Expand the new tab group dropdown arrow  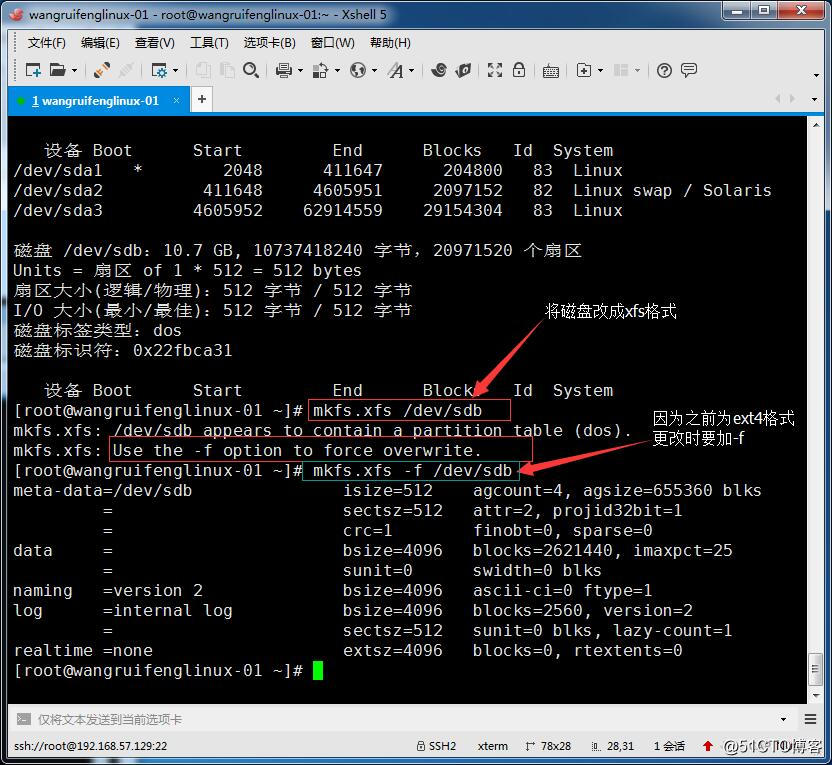pyautogui.click(x=601, y=71)
